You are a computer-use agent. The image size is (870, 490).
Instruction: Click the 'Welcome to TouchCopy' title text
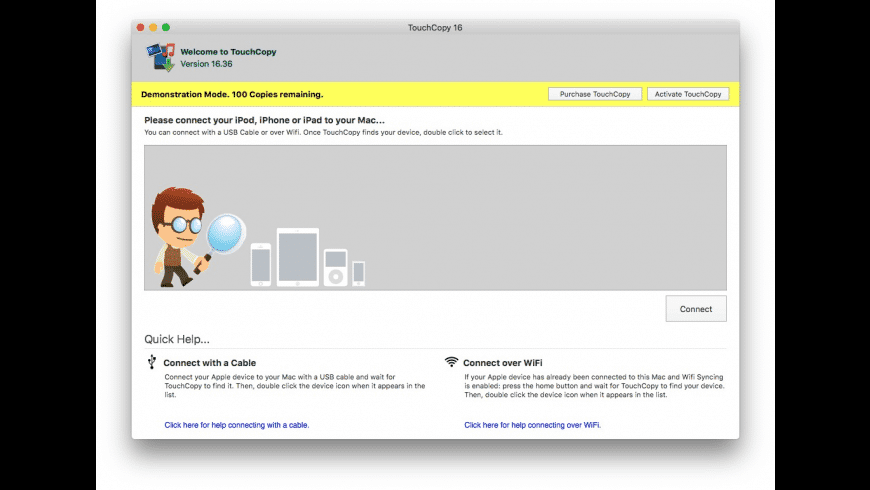pos(228,52)
